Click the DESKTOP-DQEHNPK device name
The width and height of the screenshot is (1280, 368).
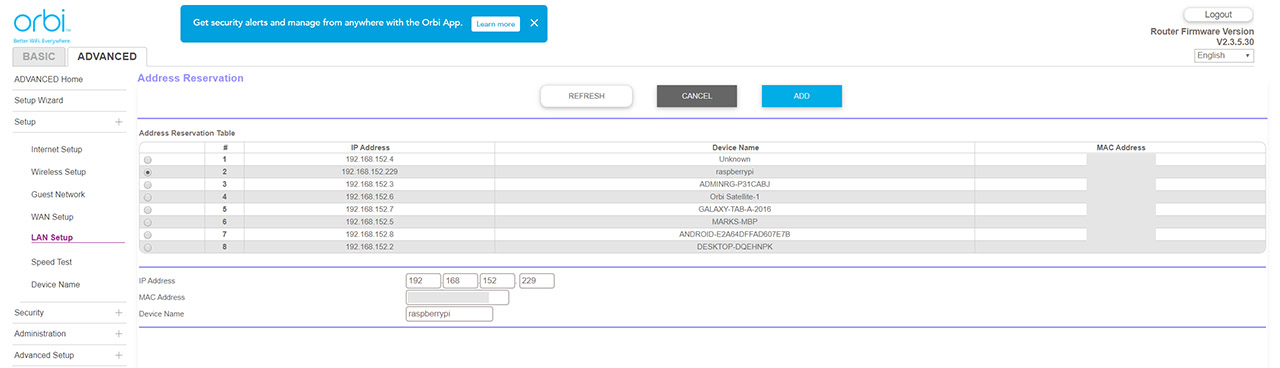(735, 247)
